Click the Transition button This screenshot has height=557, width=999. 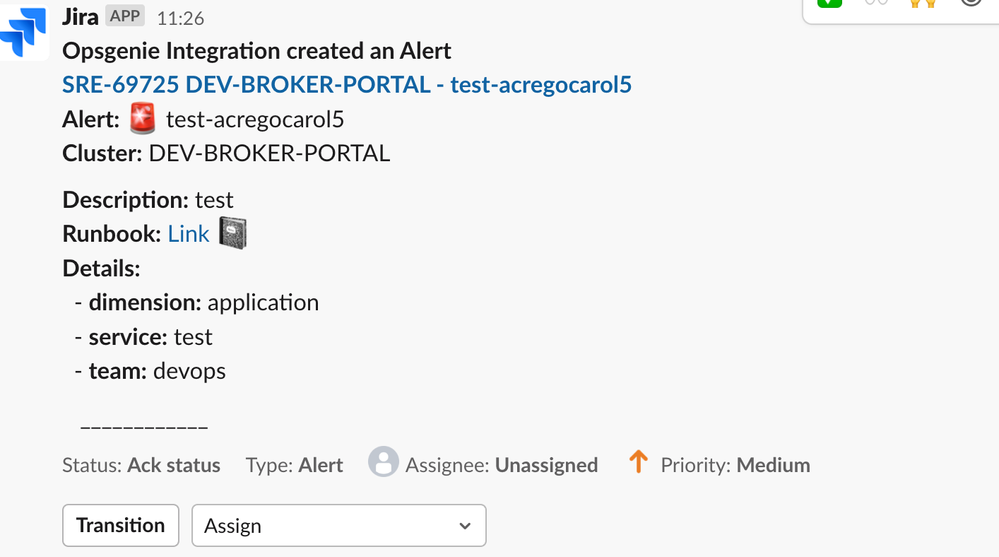point(120,525)
